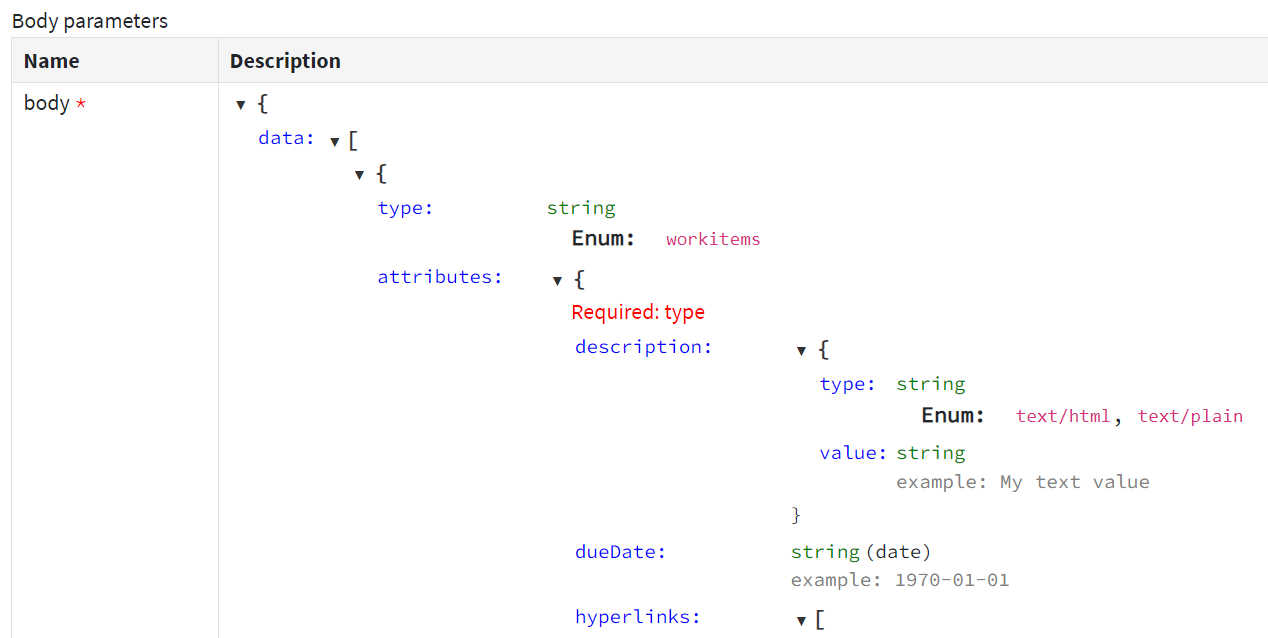
Task: Collapse the root body object disclosure triangle
Action: [x=241, y=104]
